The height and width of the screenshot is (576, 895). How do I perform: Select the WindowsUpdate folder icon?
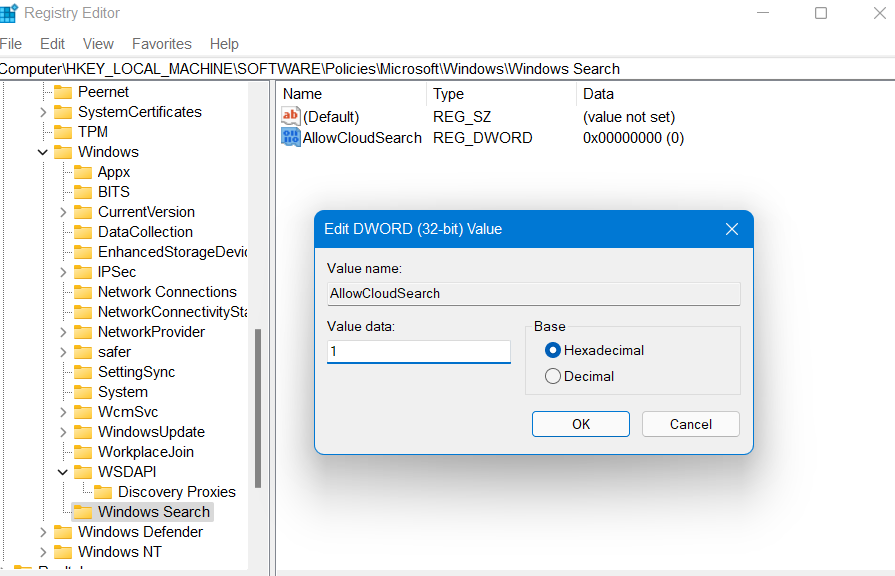[x=83, y=432]
